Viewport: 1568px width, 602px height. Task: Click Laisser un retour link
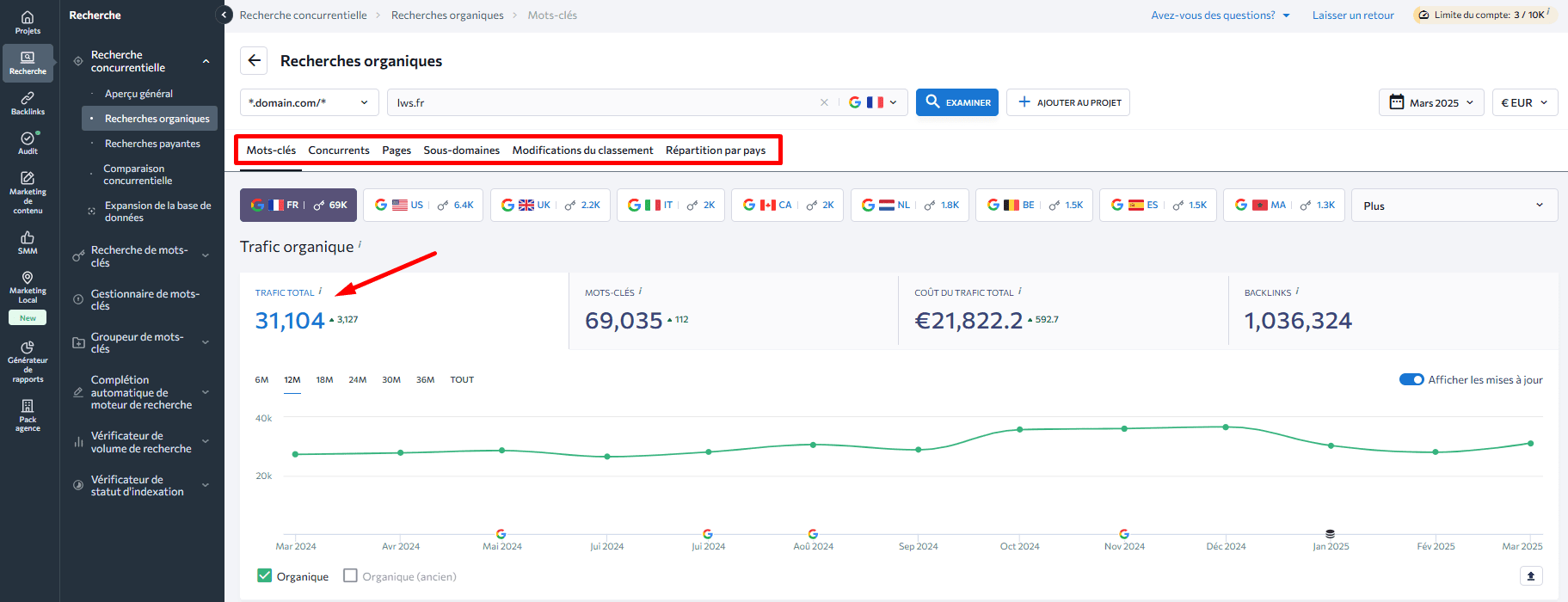click(x=1353, y=15)
